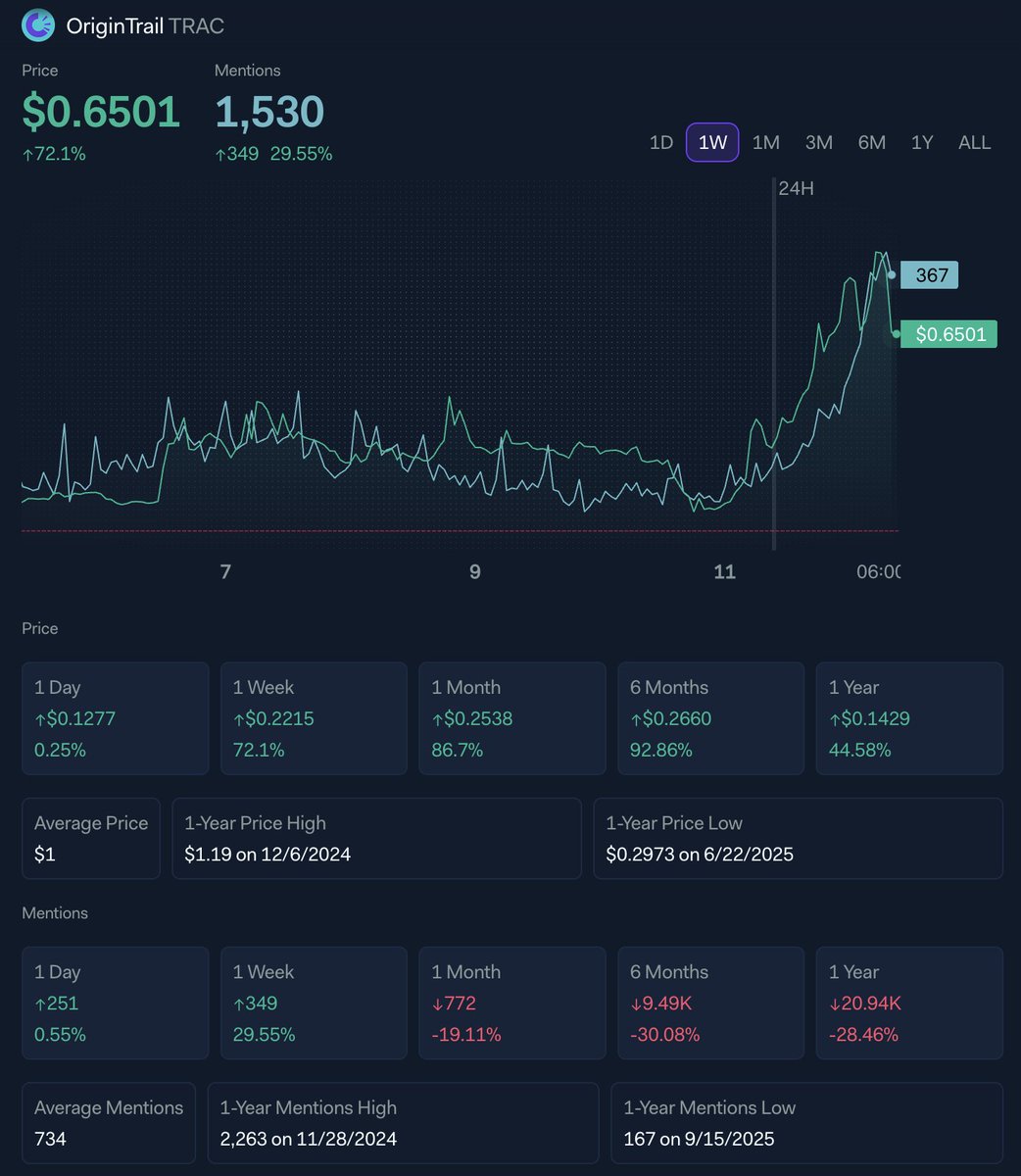Click the 24H marker line label
The height and width of the screenshot is (1176, 1021).
click(x=796, y=188)
